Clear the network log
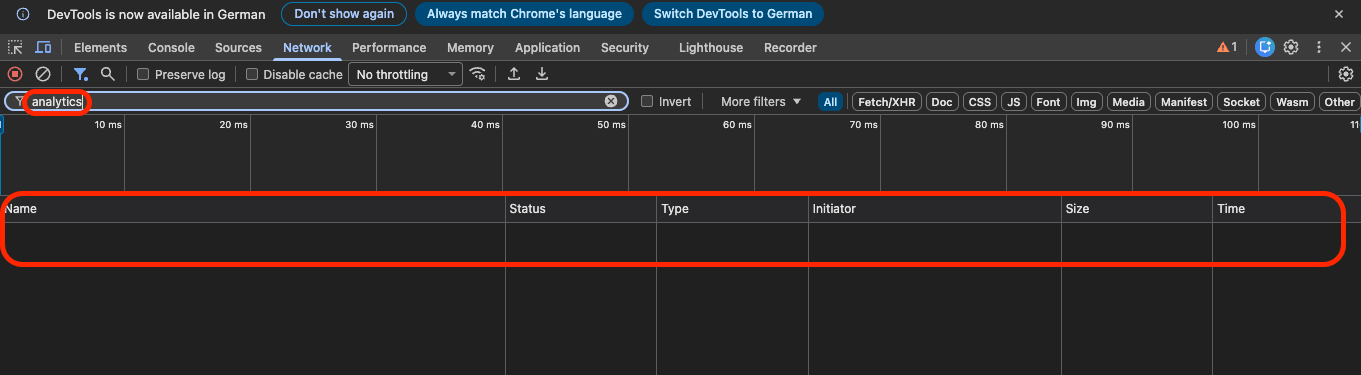The height and width of the screenshot is (375, 1361). pos(43,74)
